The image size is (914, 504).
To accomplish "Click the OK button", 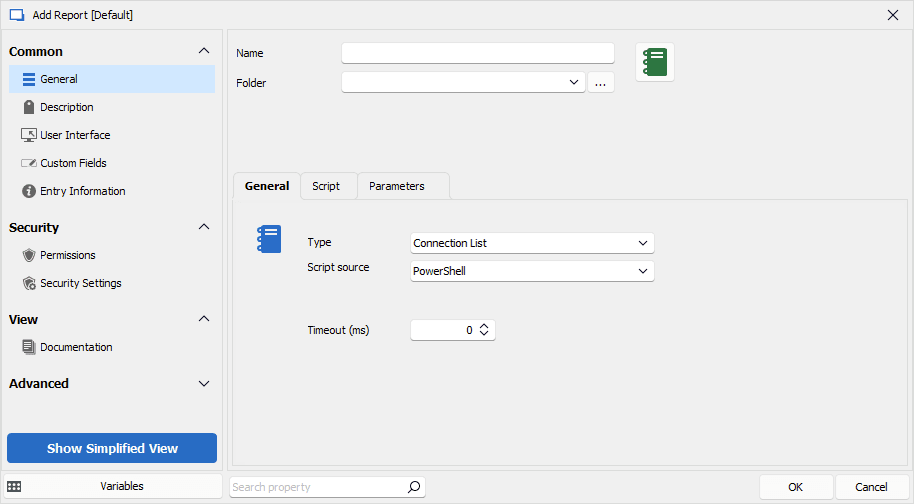I will coord(795,487).
